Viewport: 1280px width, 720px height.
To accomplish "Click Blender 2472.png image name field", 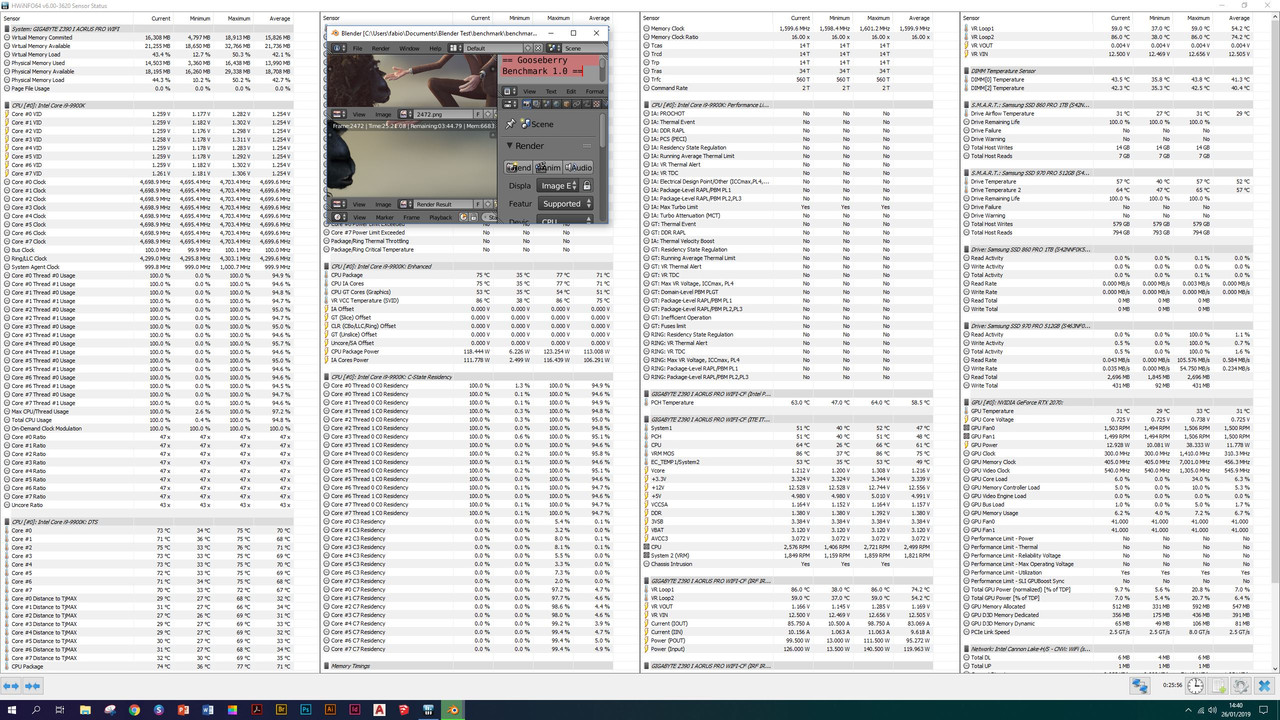I will click(x=444, y=114).
